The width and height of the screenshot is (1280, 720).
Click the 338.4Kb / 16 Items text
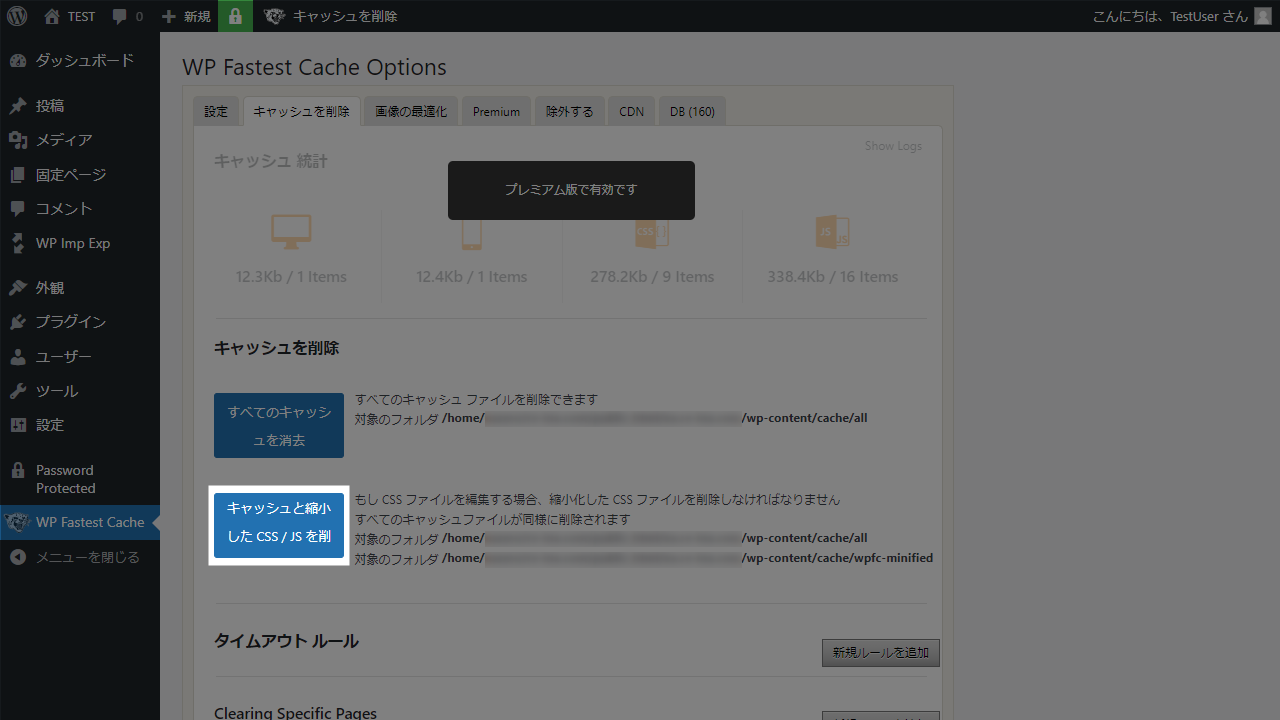pyautogui.click(x=833, y=277)
